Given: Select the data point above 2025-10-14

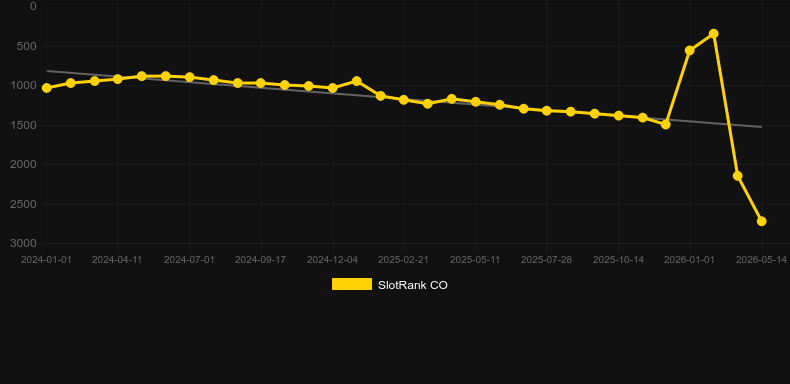Looking at the screenshot, I should click(619, 115).
